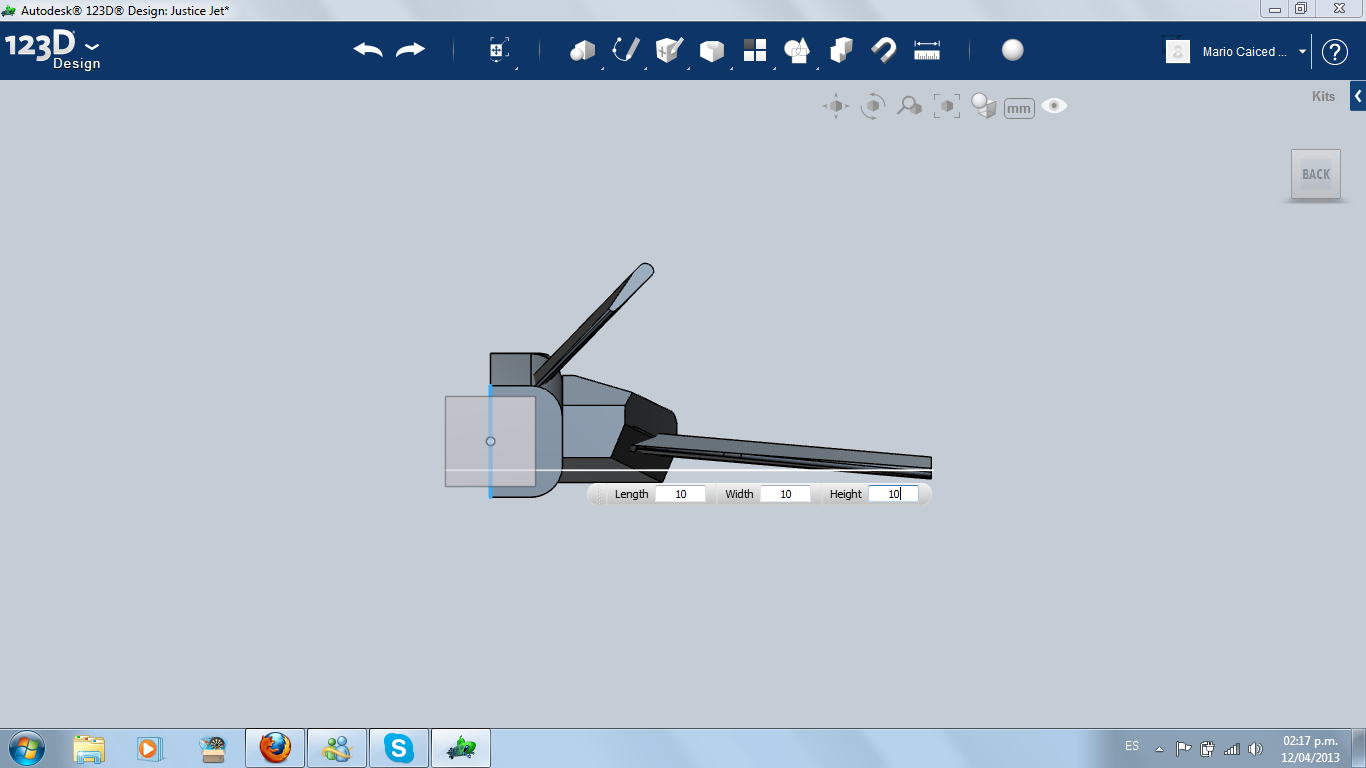Open the Windows Start menu
This screenshot has width=1366, height=768.
27,748
